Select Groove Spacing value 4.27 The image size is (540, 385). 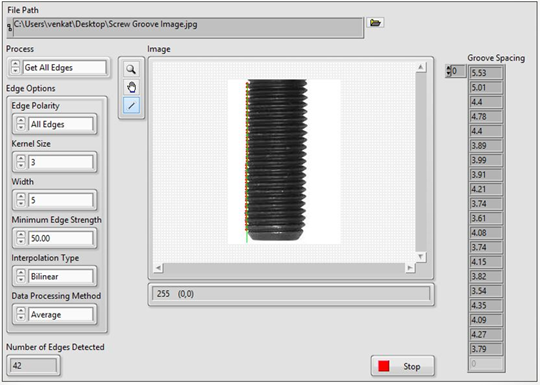pyautogui.click(x=486, y=334)
